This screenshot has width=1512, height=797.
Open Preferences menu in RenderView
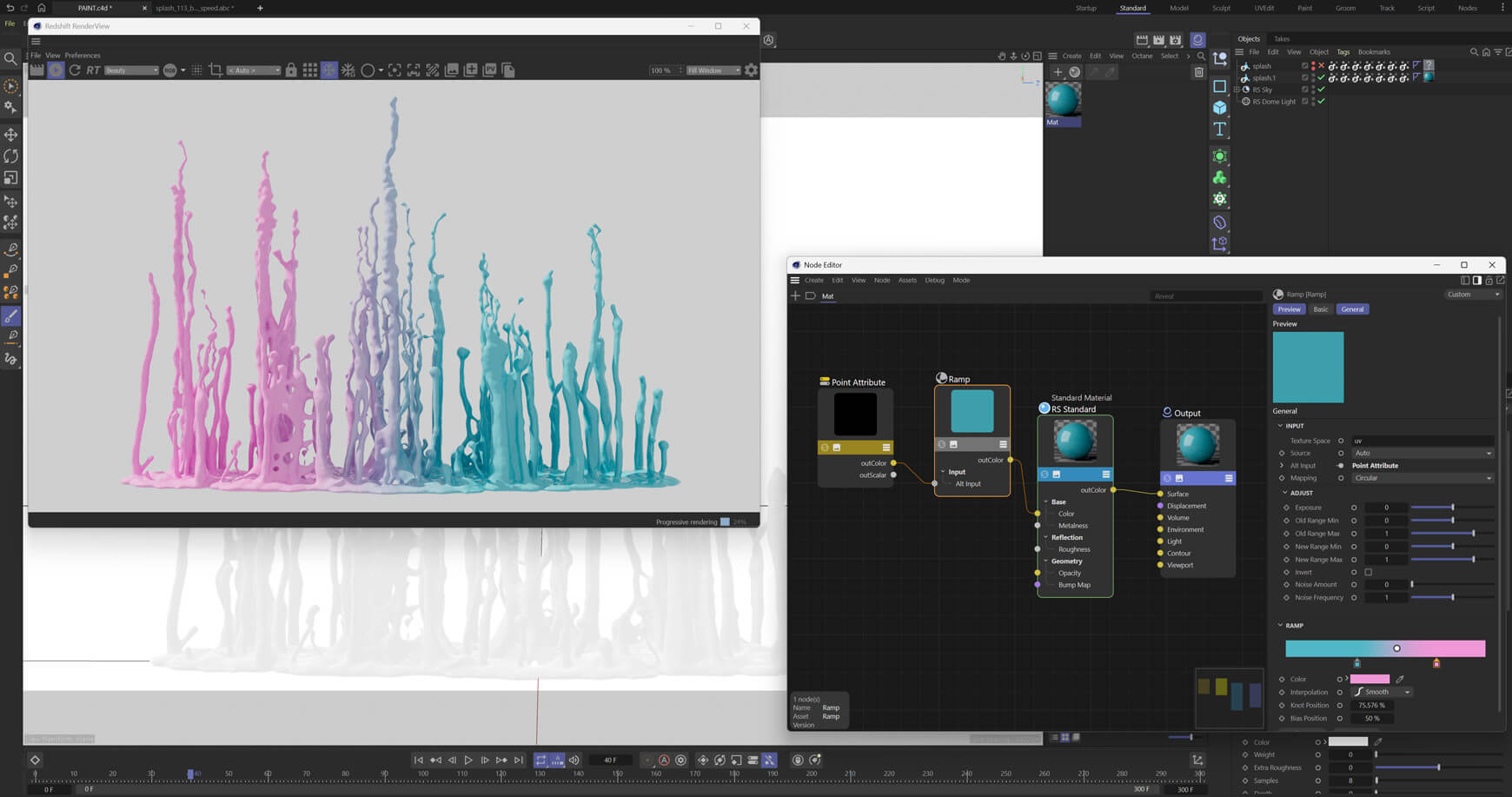tap(83, 55)
